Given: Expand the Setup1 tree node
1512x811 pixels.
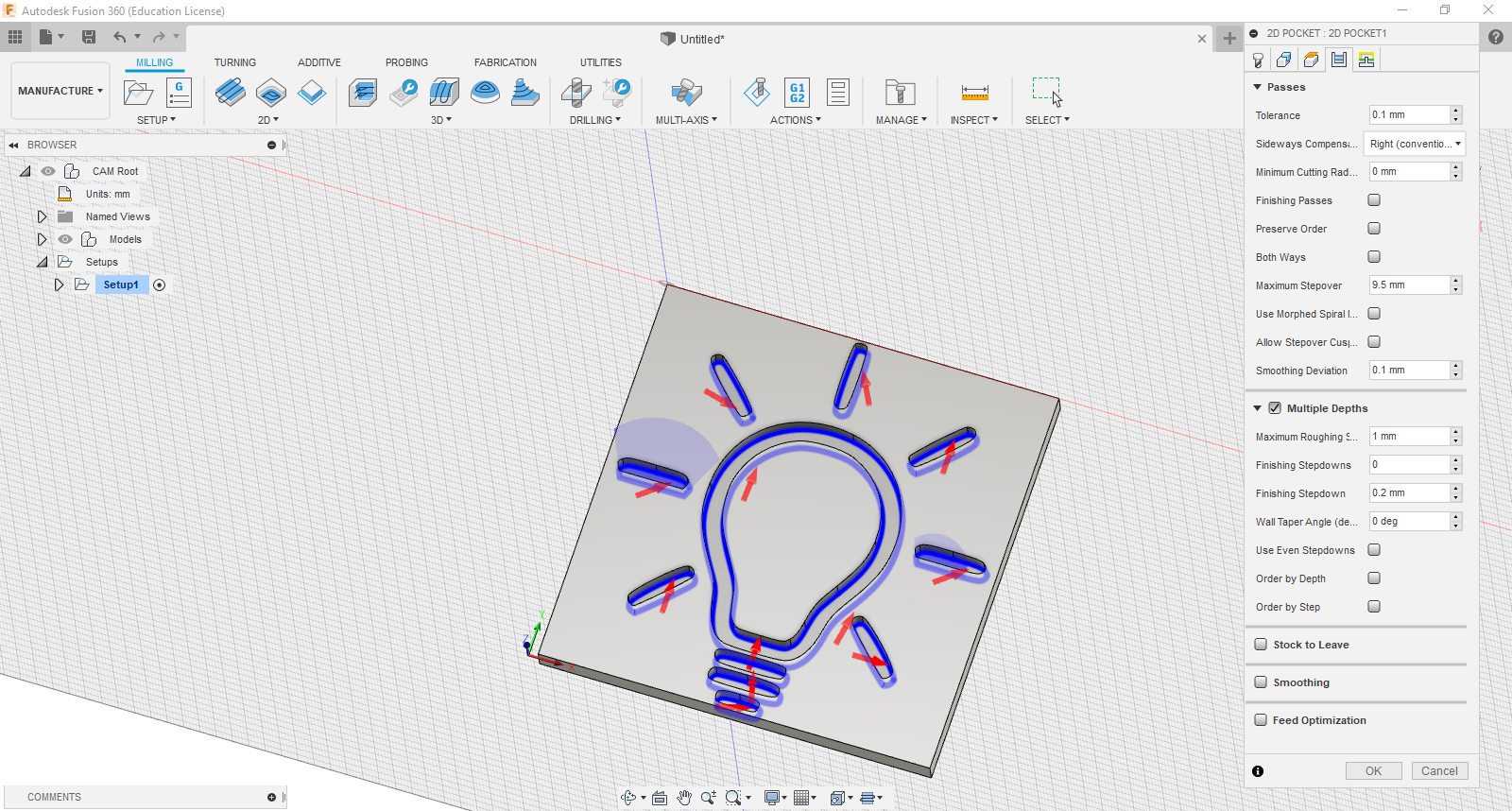Looking at the screenshot, I should pos(59,285).
